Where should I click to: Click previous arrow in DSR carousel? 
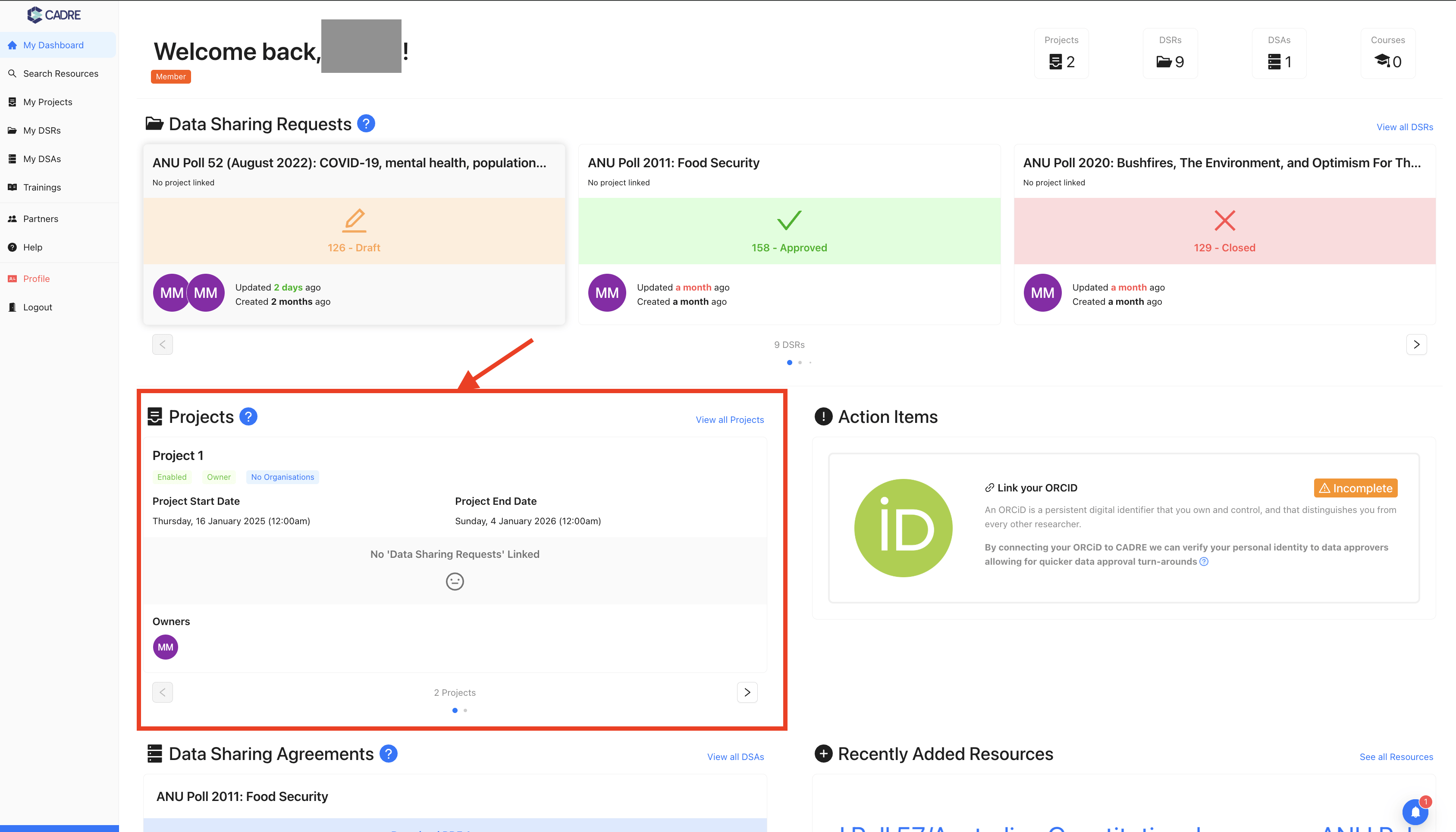pyautogui.click(x=162, y=344)
